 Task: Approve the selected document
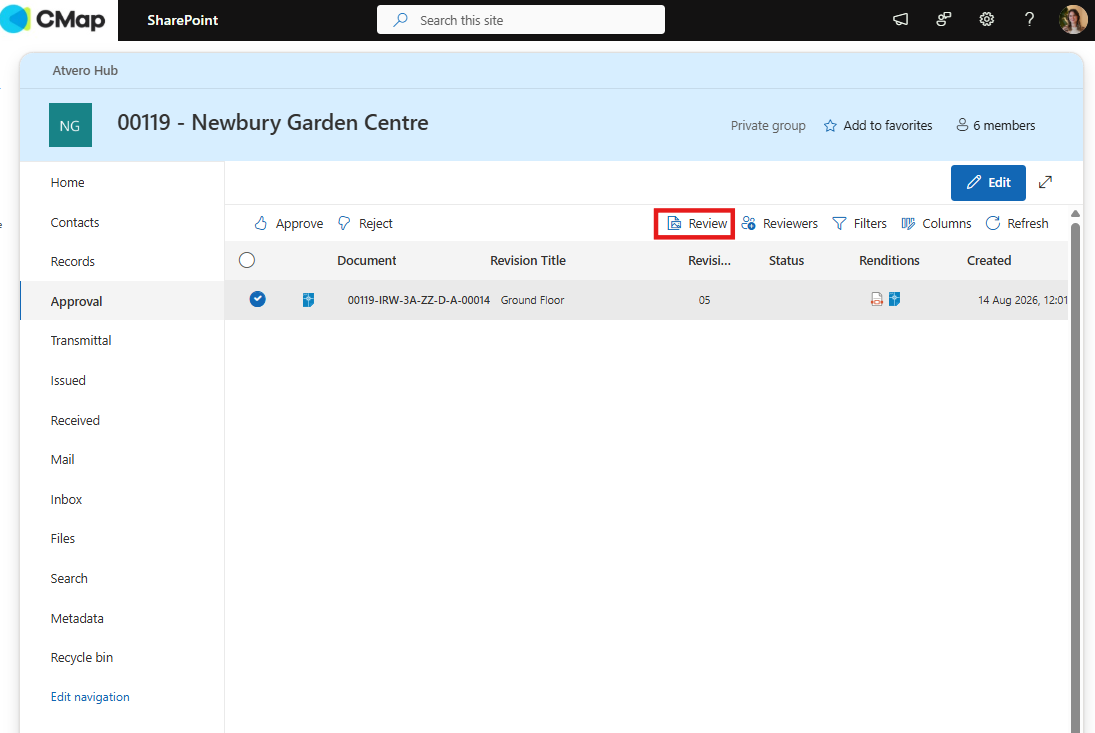coord(288,223)
